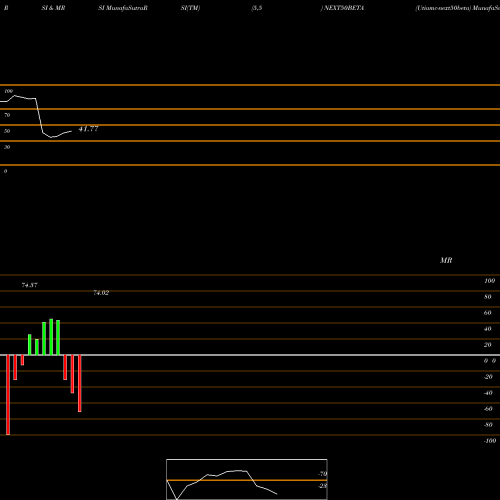500x500 pixels.
Task: Click the -28 label in mini chart
Action: point(322,486)
